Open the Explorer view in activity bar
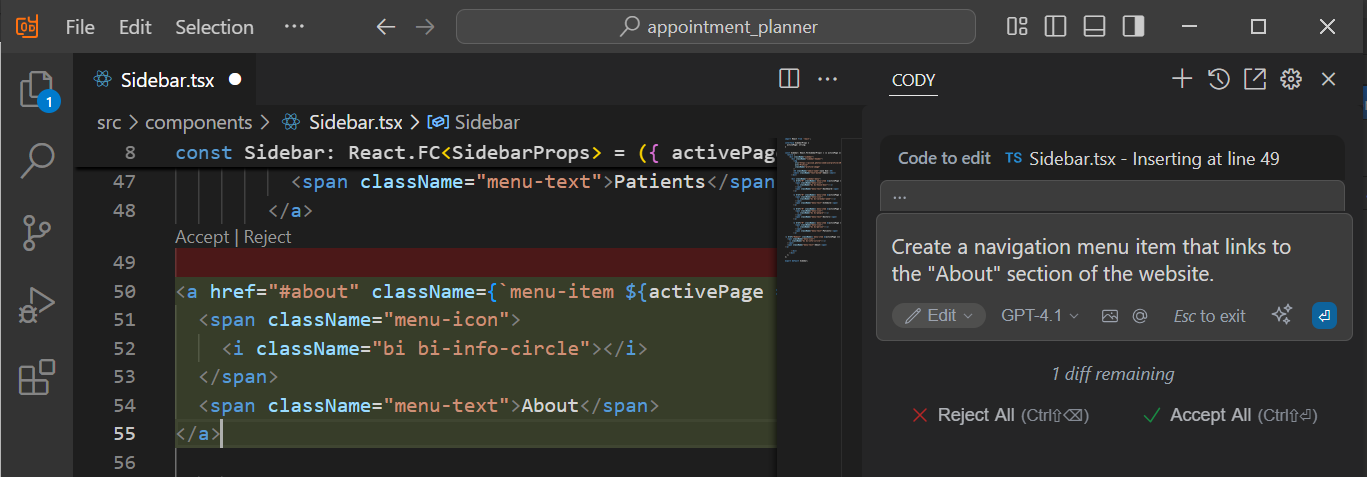The width and height of the screenshot is (1367, 477). point(36,90)
